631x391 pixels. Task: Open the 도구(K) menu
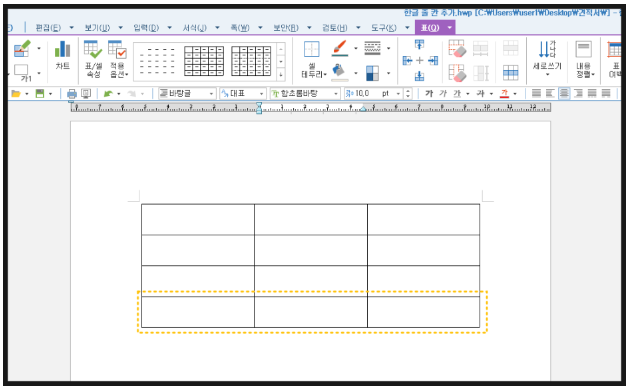tap(384, 28)
